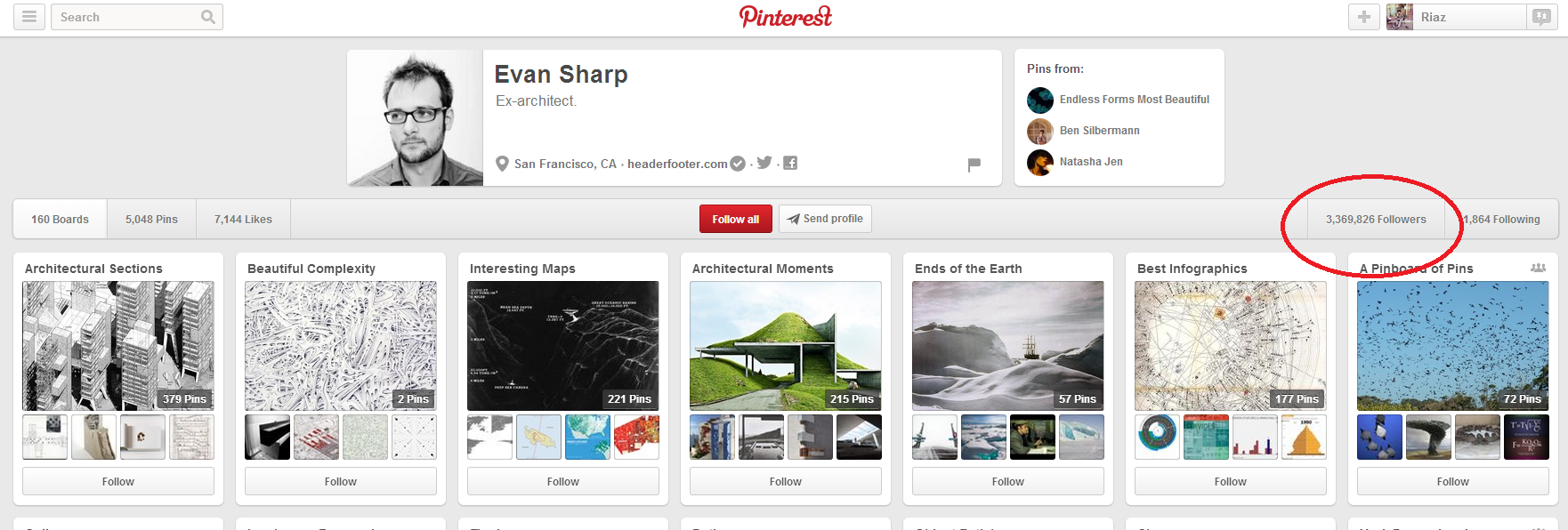1568x530 pixels.
Task: Click the location pin icon
Action: [502, 164]
